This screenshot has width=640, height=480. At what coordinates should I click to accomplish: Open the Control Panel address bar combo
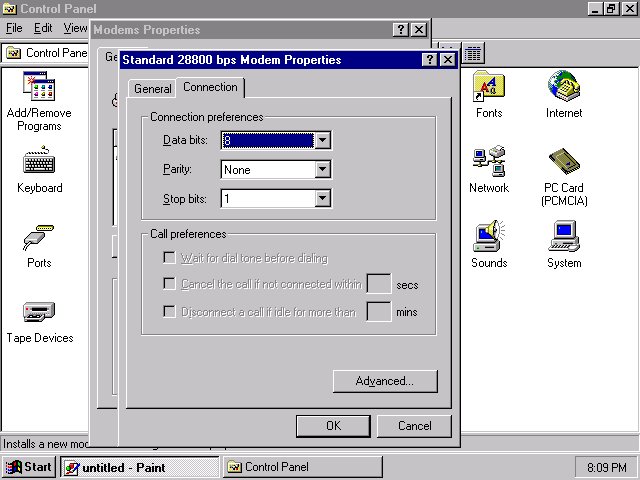pyautogui.click(x=46, y=53)
